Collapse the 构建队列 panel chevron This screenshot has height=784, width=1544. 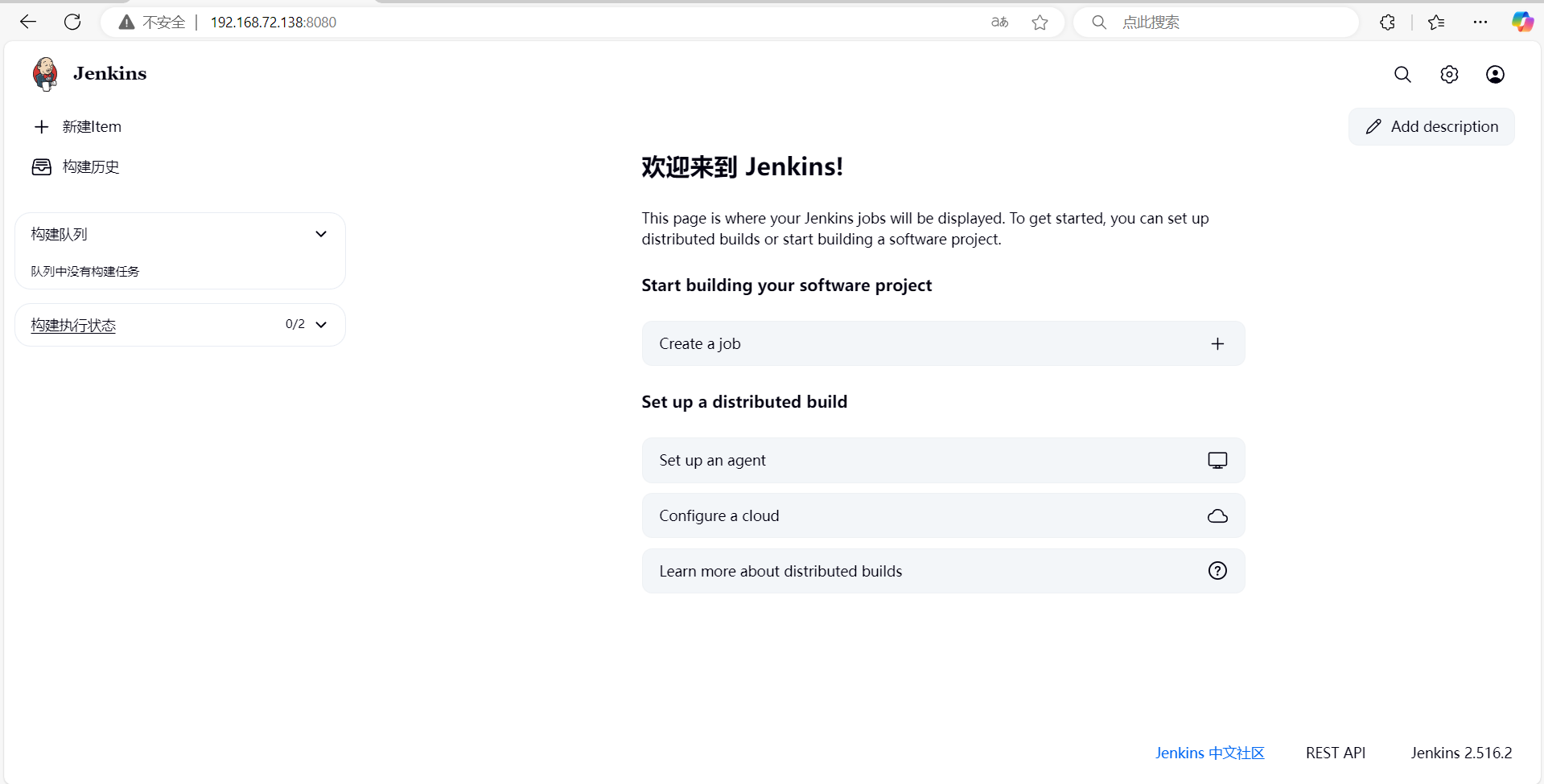pyautogui.click(x=321, y=234)
